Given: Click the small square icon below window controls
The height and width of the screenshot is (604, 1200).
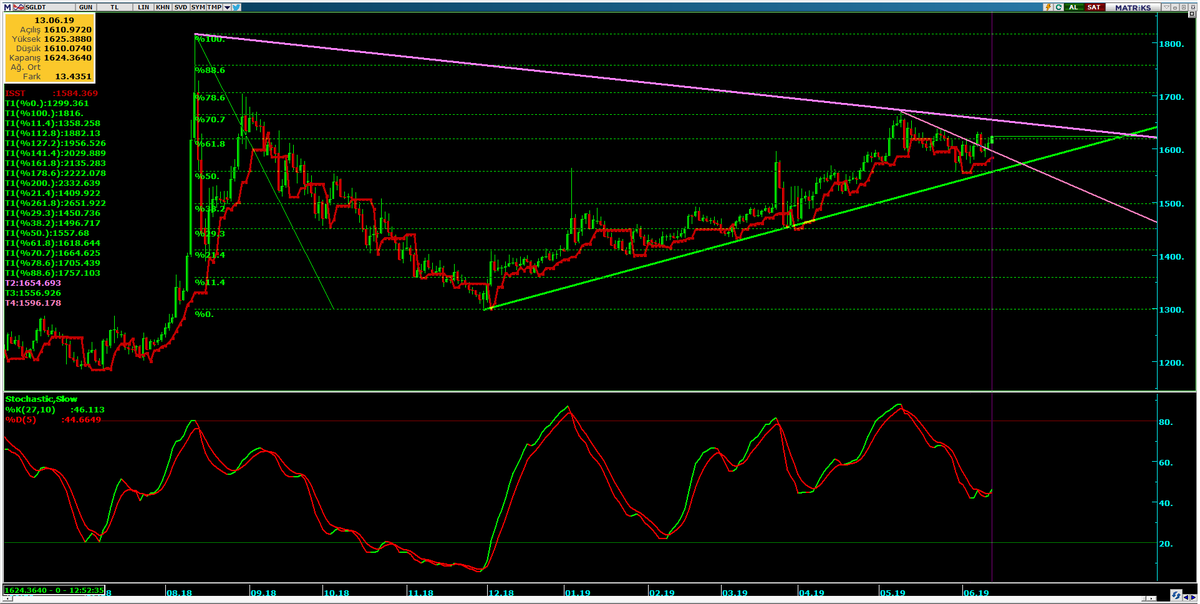Looking at the screenshot, I should 1191,14.
